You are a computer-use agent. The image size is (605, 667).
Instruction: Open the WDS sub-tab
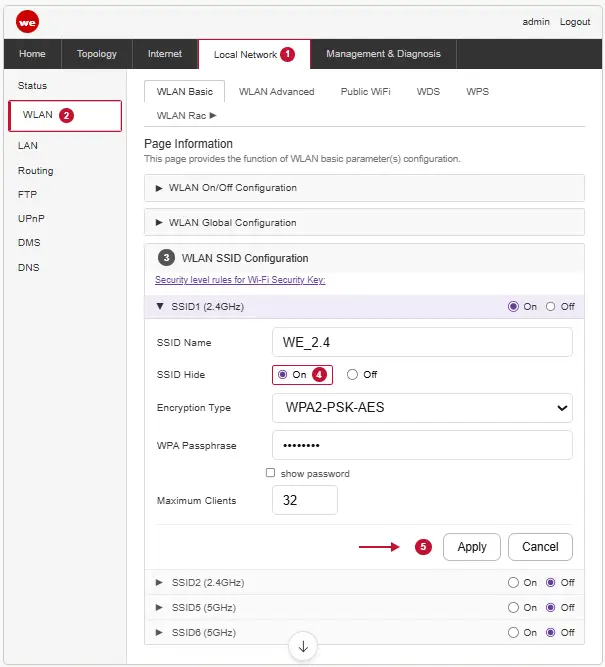(428, 91)
